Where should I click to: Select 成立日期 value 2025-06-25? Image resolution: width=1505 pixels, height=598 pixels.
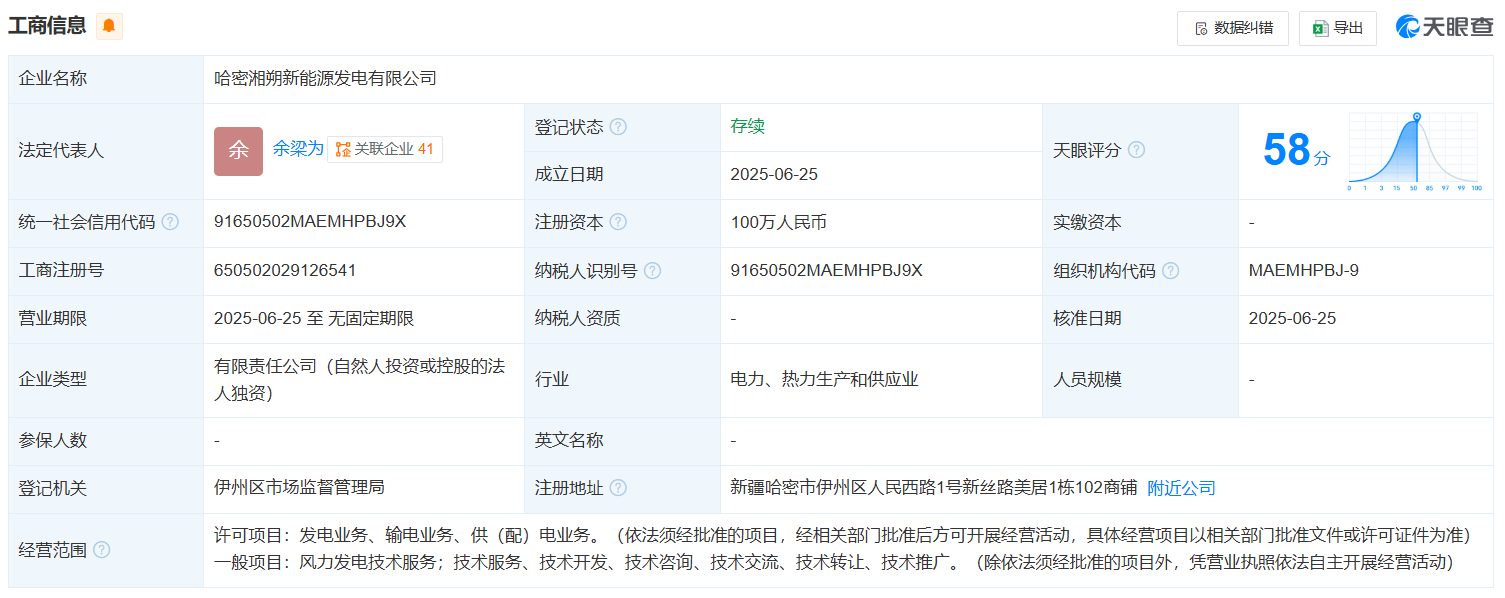(x=774, y=174)
